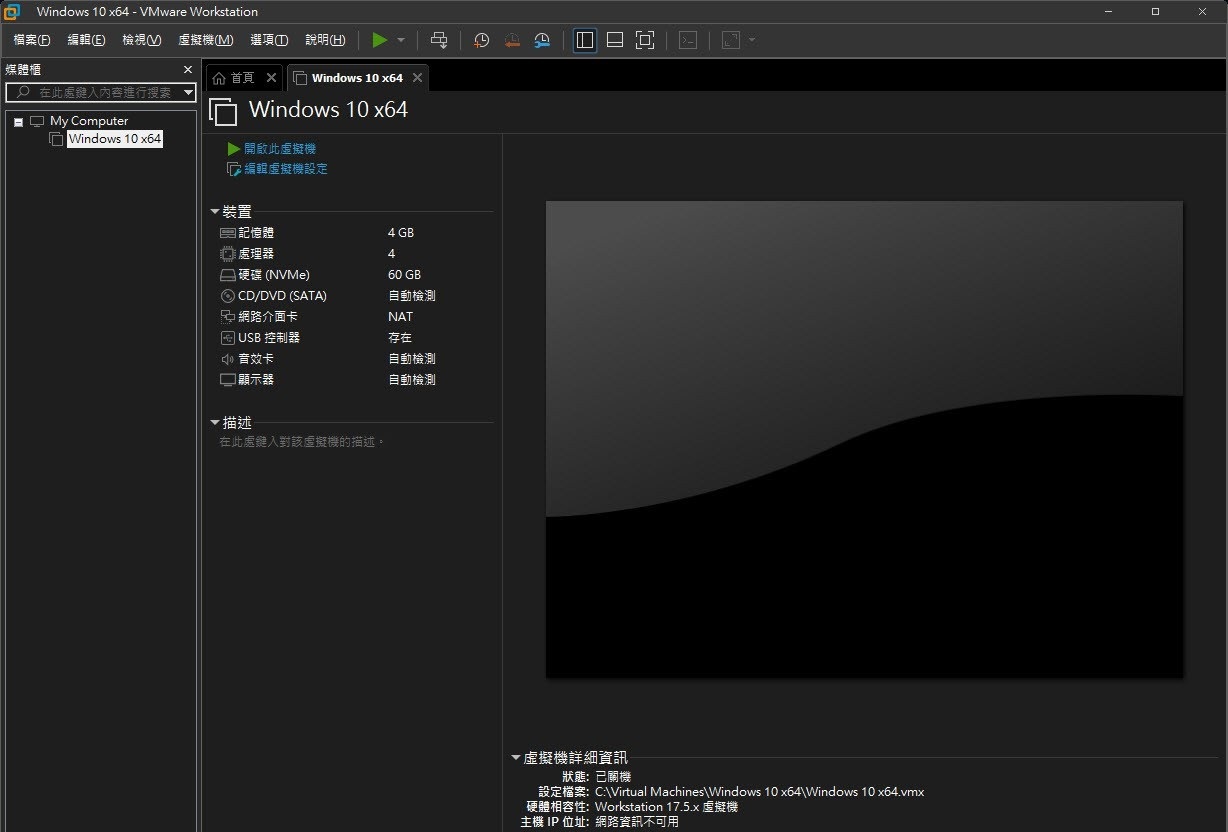Image resolution: width=1228 pixels, height=832 pixels.
Task: Click the take snapshot clock icon
Action: [481, 40]
